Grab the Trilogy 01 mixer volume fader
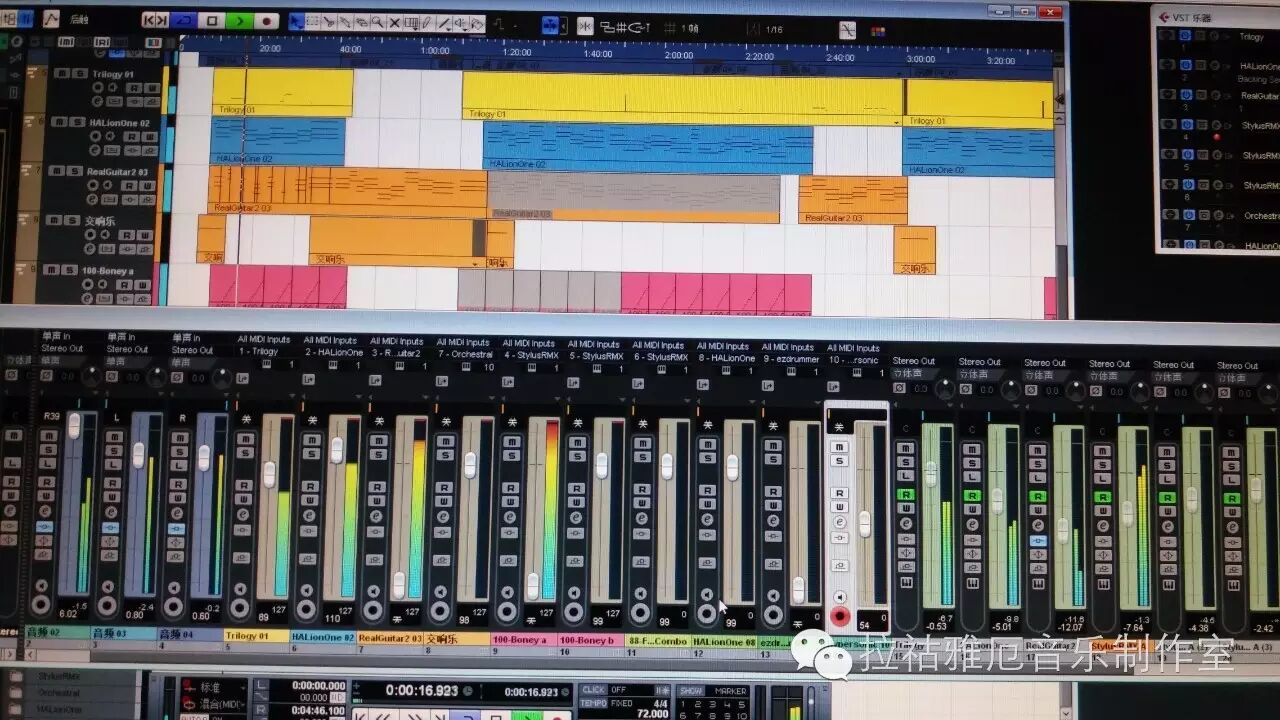1280x720 pixels. pyautogui.click(x=269, y=474)
